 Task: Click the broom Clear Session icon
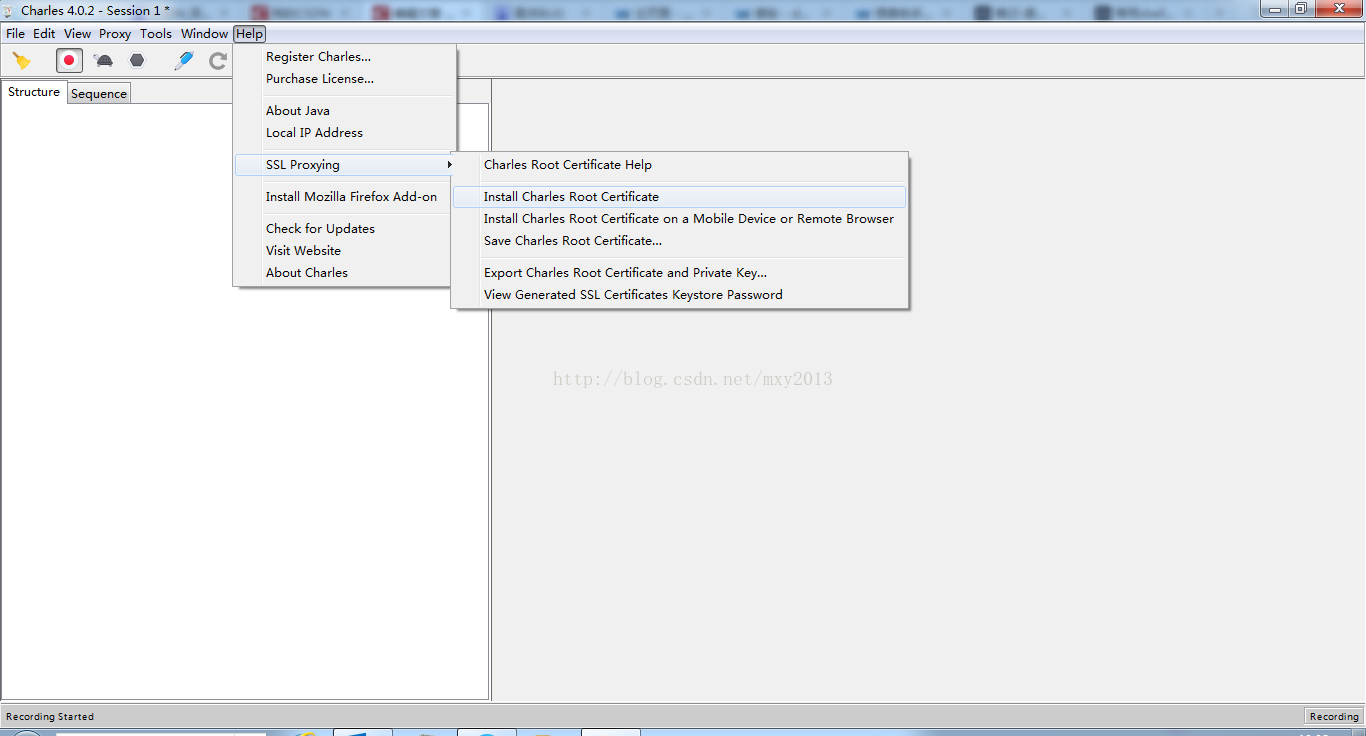(22, 61)
